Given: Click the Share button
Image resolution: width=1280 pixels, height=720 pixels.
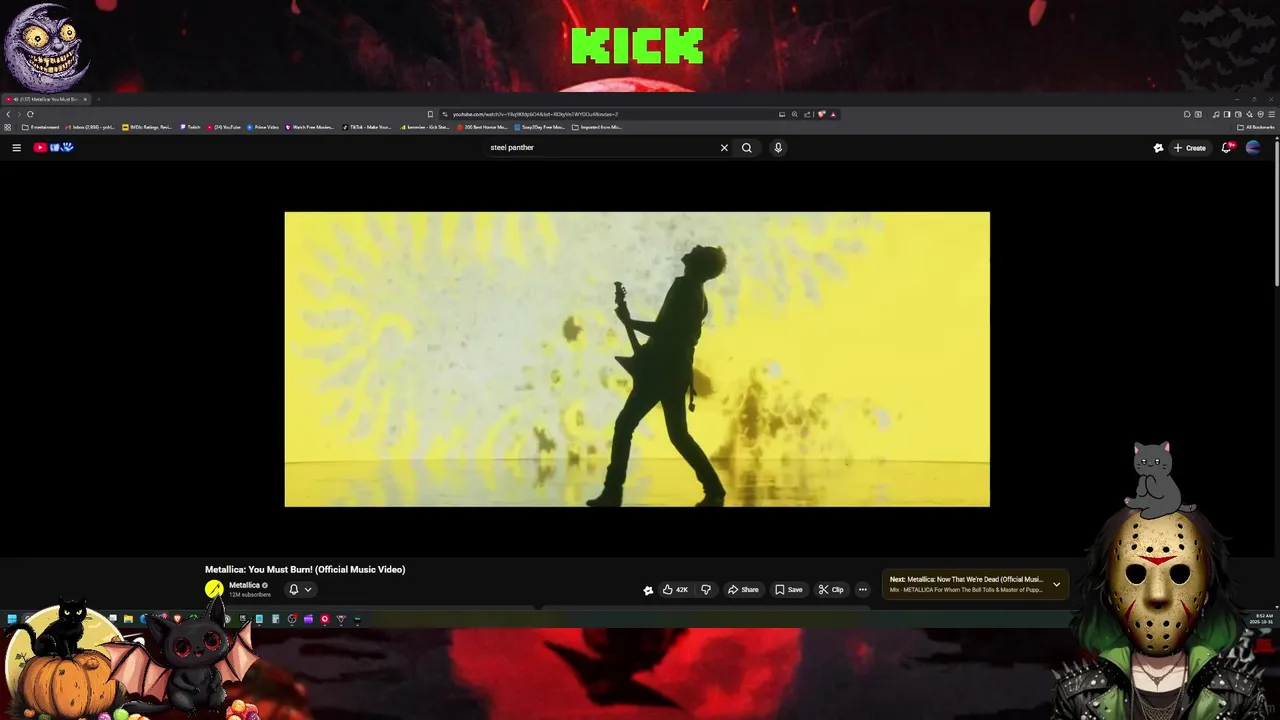Looking at the screenshot, I should click(x=743, y=590).
